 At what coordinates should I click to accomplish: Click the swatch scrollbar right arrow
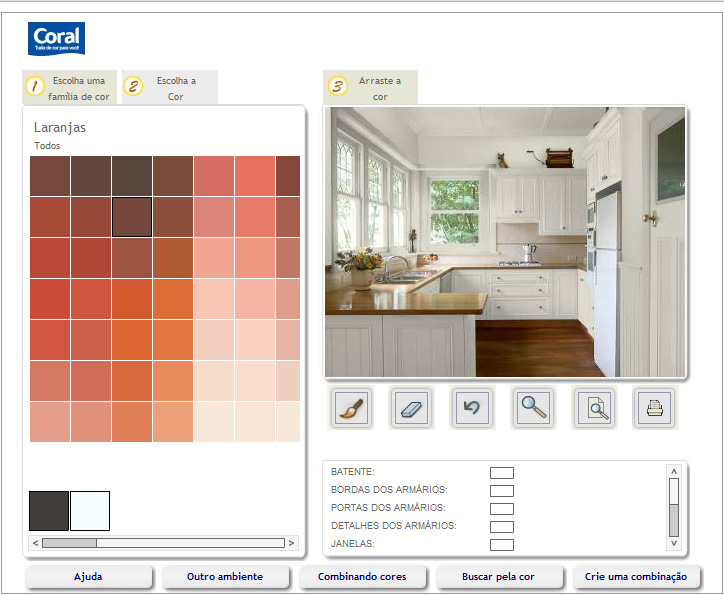point(291,543)
